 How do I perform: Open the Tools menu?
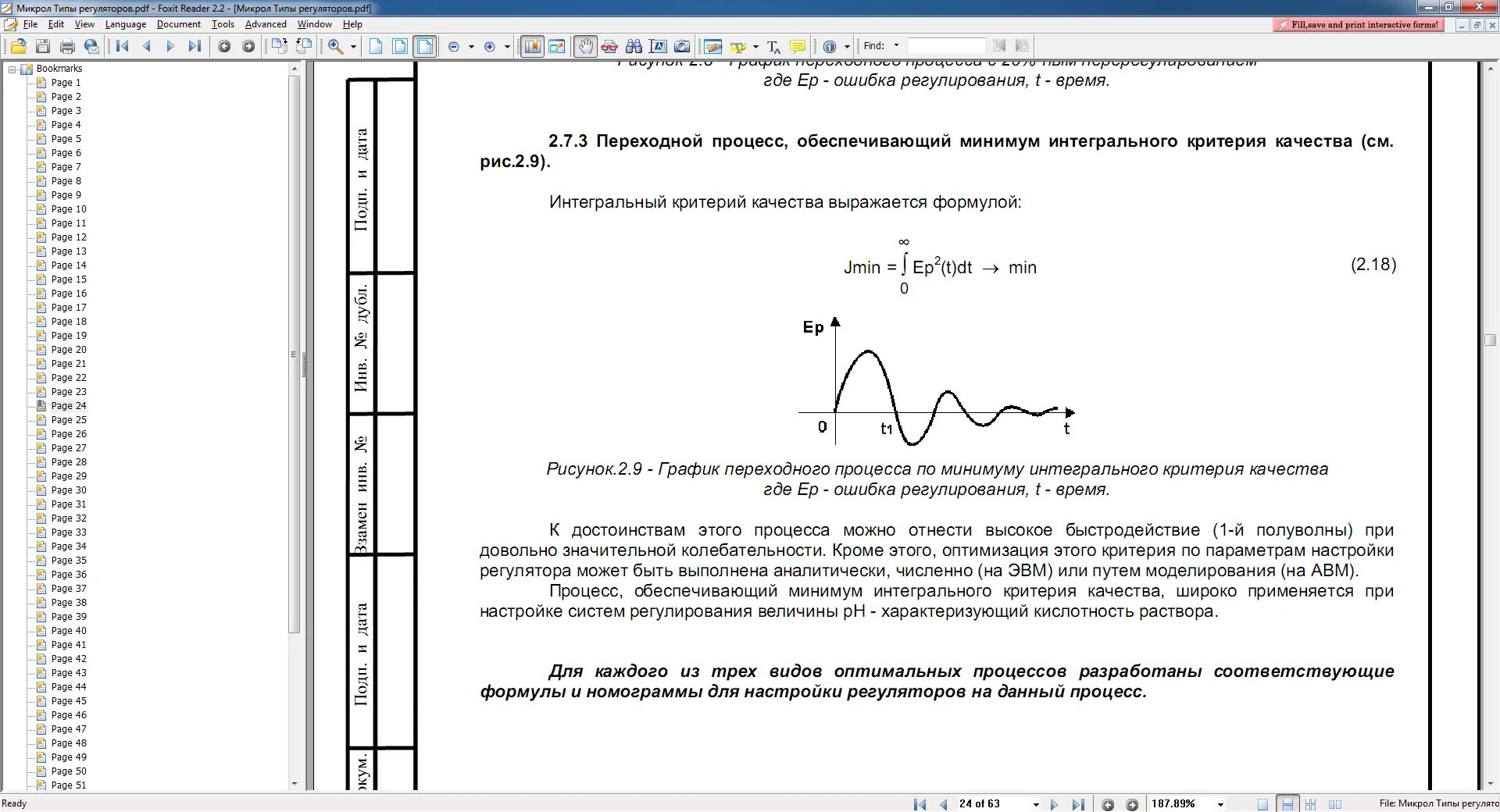[x=223, y=24]
